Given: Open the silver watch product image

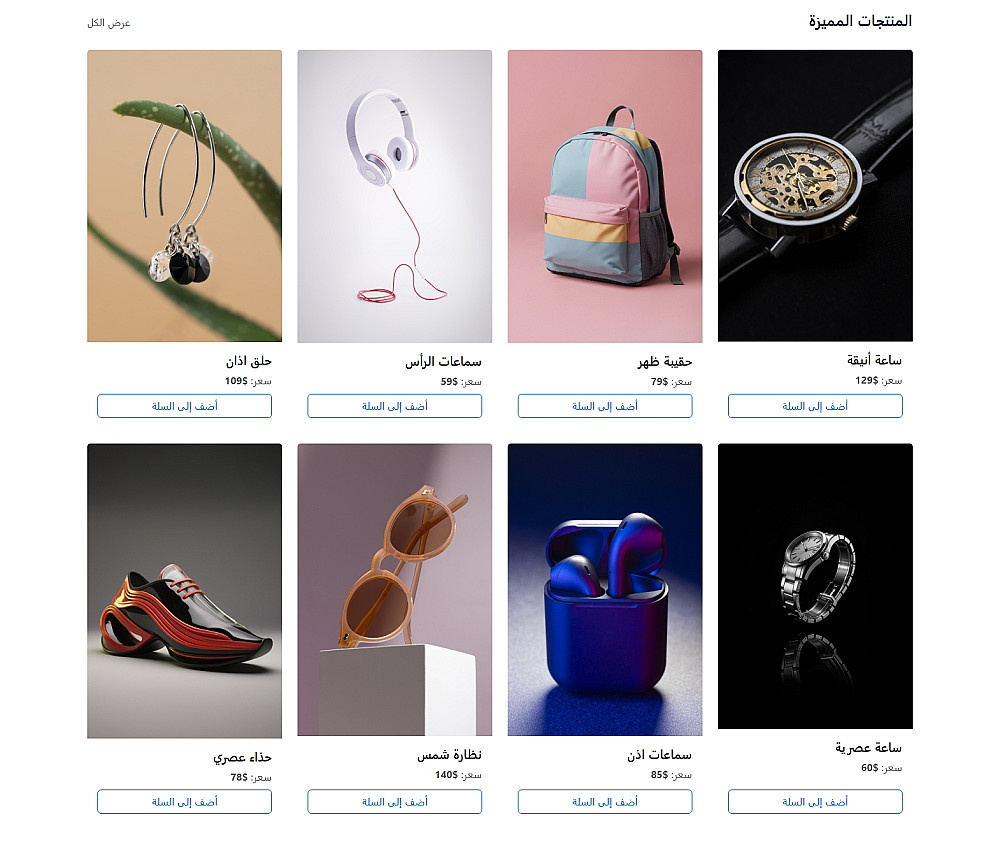Looking at the screenshot, I should point(815,586).
